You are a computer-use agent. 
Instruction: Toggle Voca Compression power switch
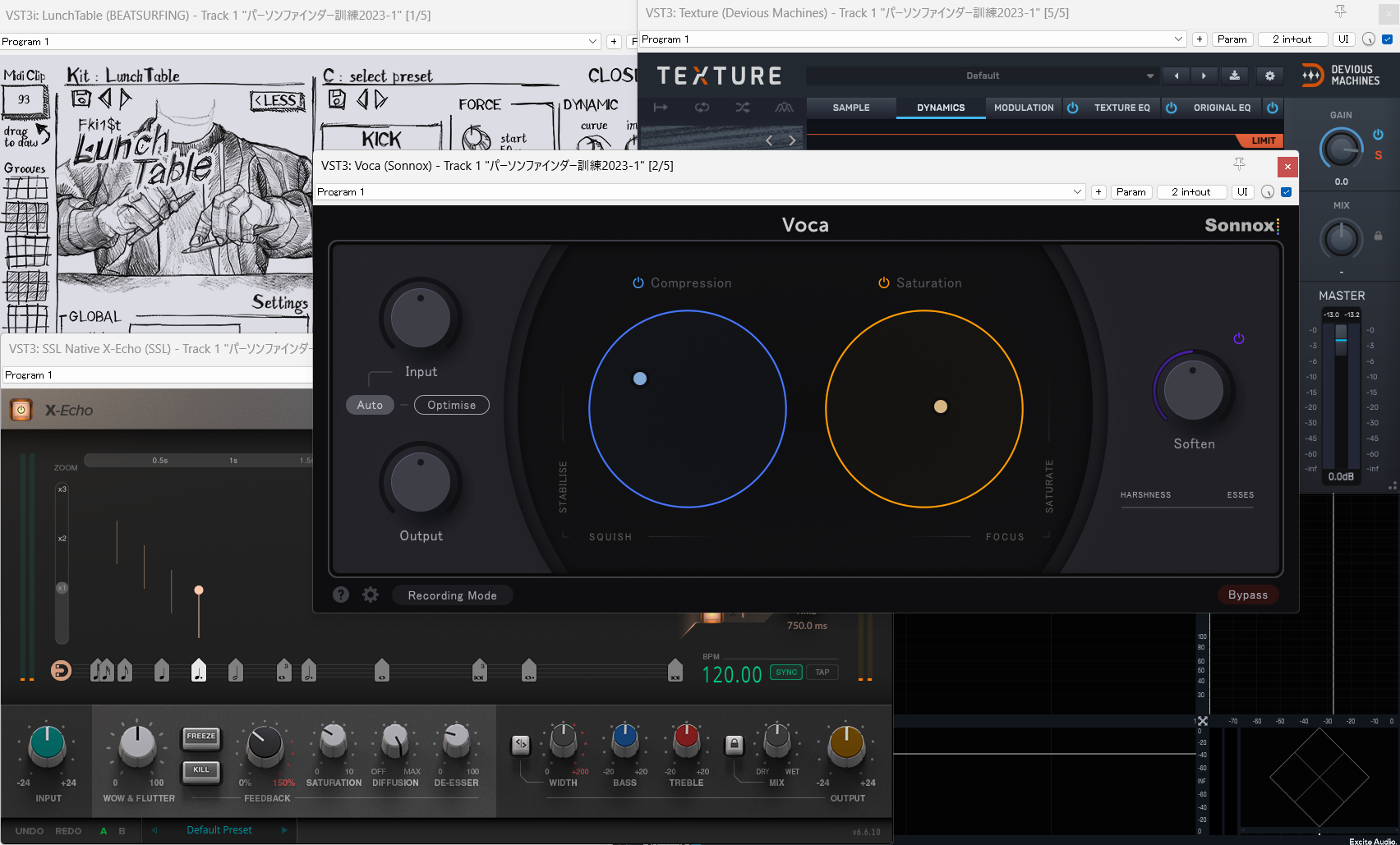(638, 283)
